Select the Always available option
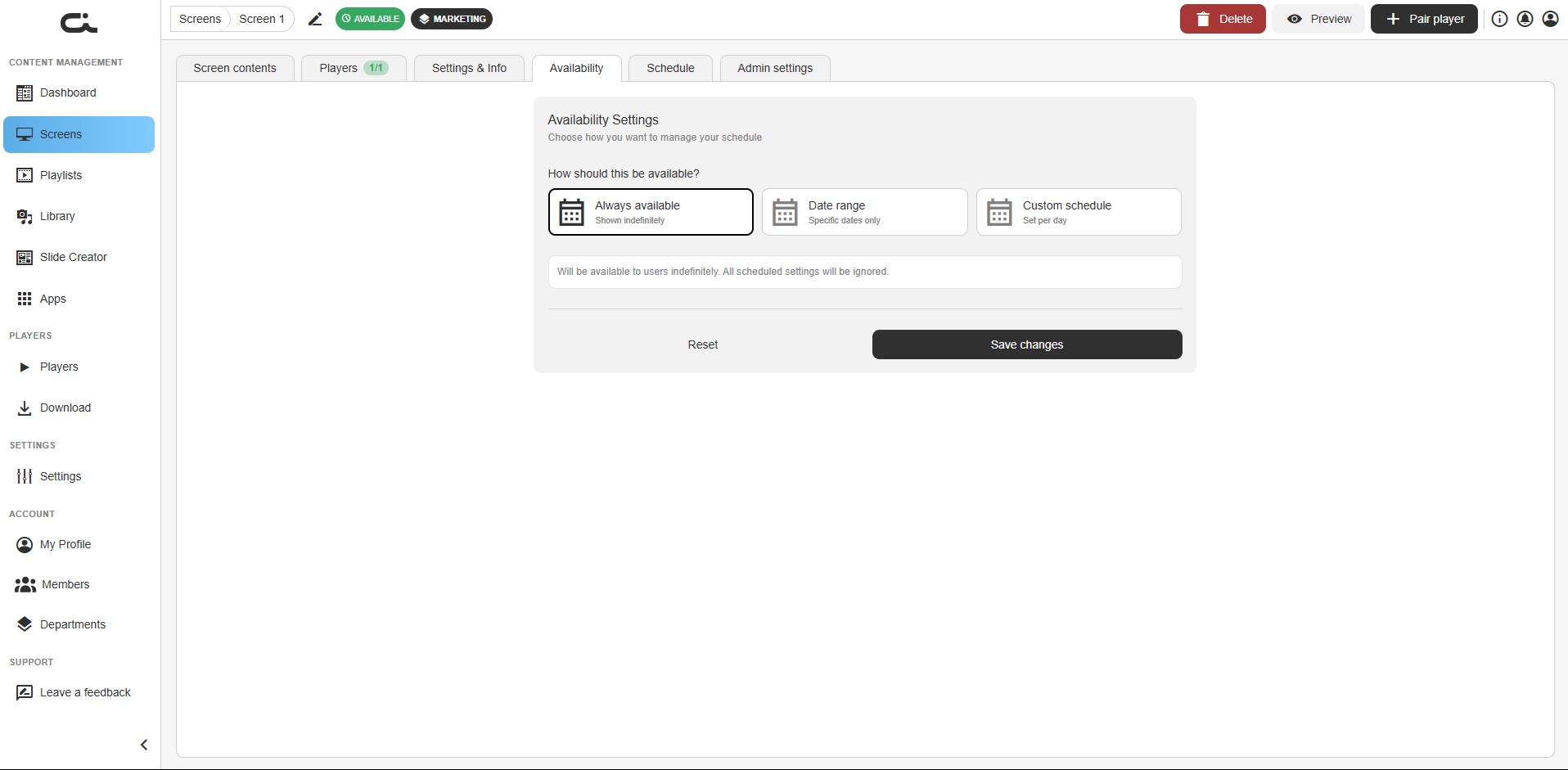This screenshot has width=1568, height=770. point(651,212)
